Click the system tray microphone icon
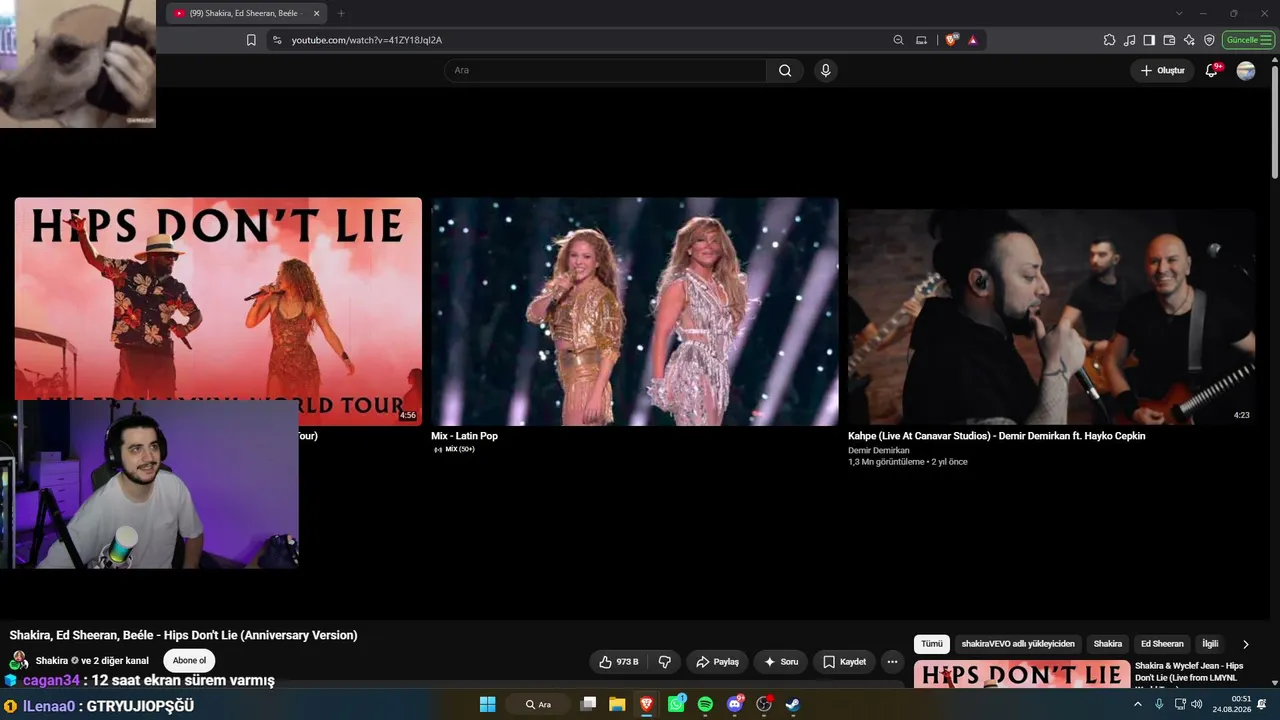Screen dimensions: 1280x720 (x=1159, y=704)
